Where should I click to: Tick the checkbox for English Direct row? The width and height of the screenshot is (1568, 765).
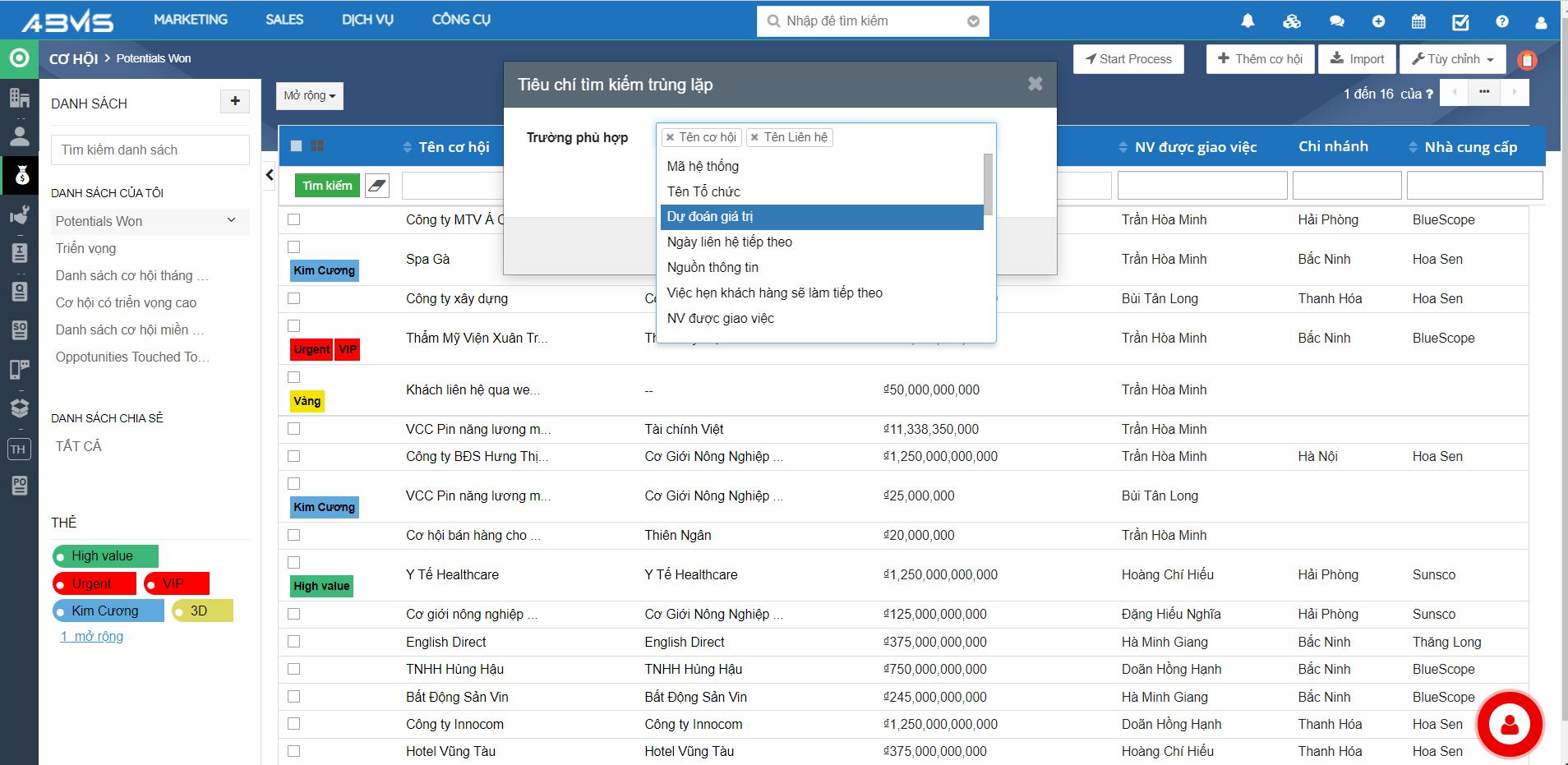tap(294, 642)
